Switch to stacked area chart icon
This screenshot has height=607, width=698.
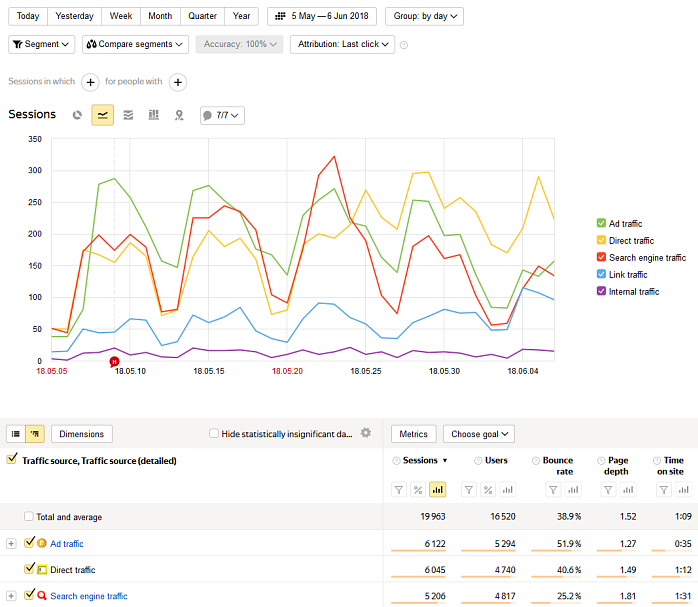128,115
